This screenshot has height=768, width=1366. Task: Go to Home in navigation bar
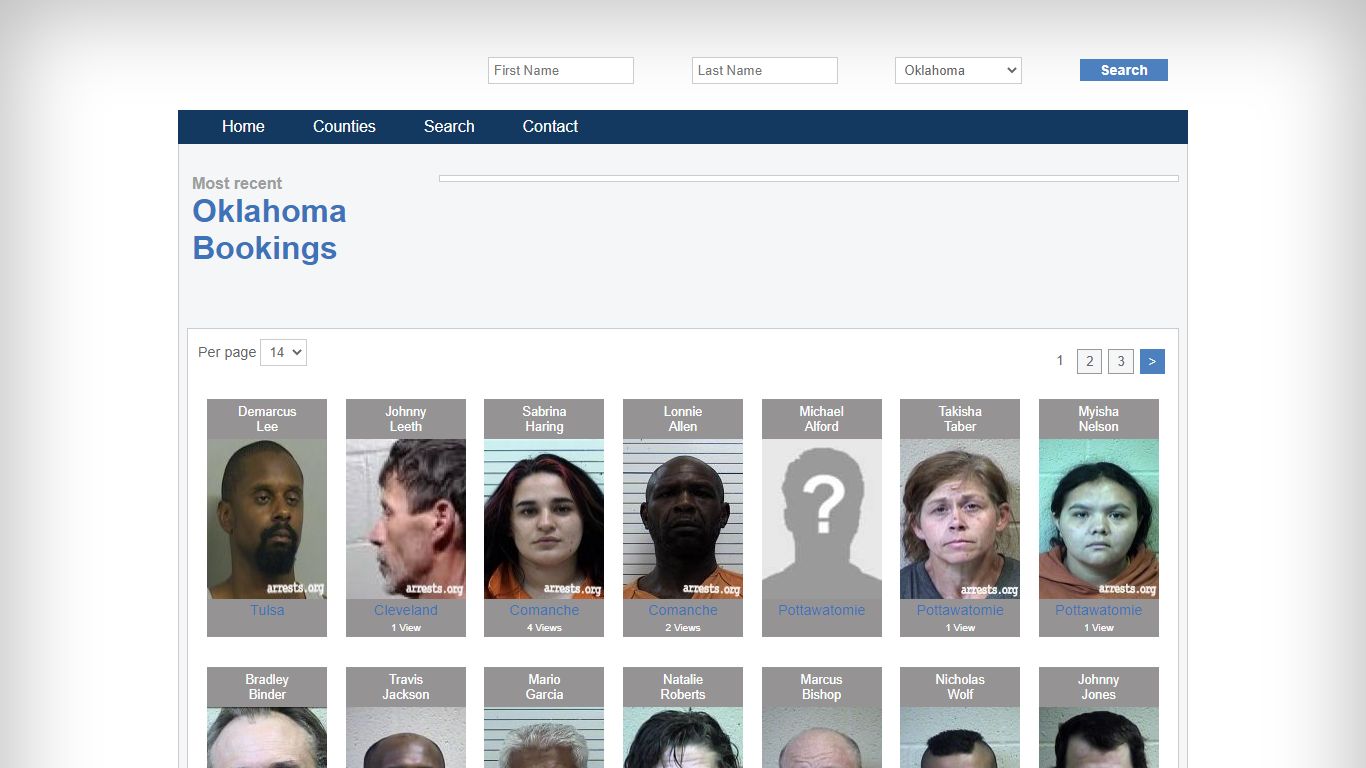pyautogui.click(x=243, y=126)
